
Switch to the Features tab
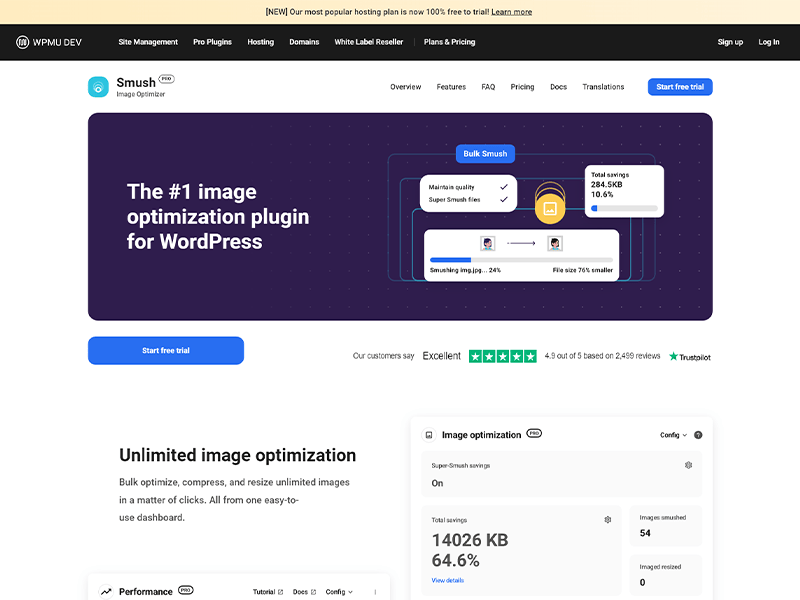[x=451, y=87]
